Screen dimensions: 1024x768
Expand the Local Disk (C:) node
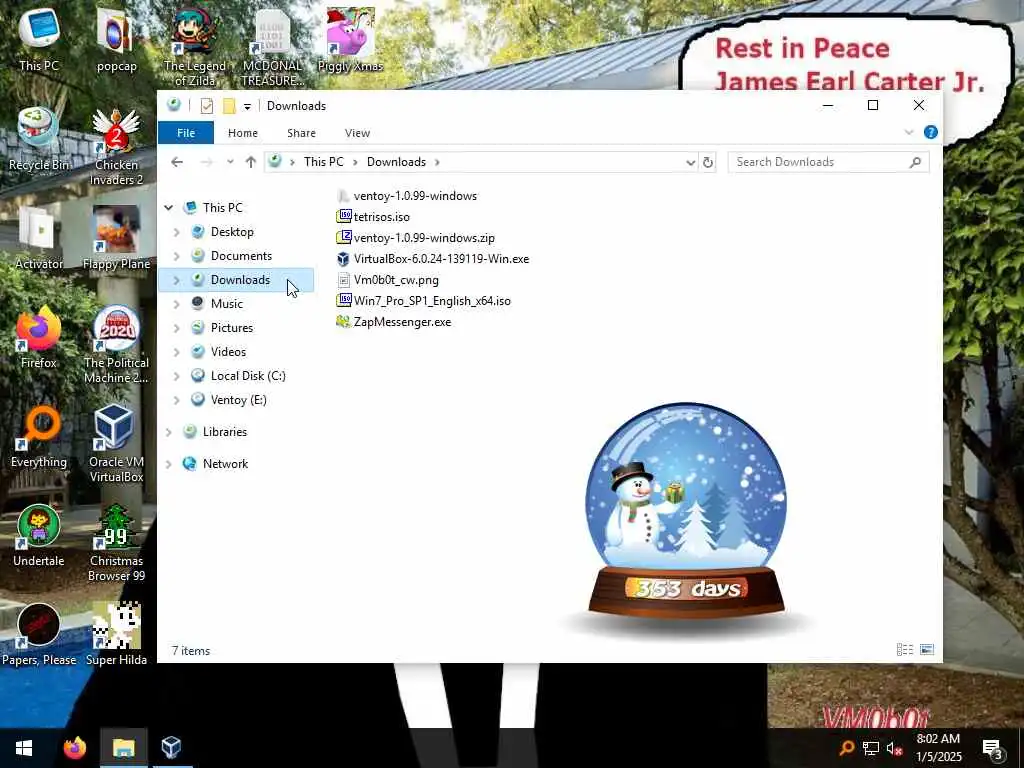pyautogui.click(x=176, y=376)
